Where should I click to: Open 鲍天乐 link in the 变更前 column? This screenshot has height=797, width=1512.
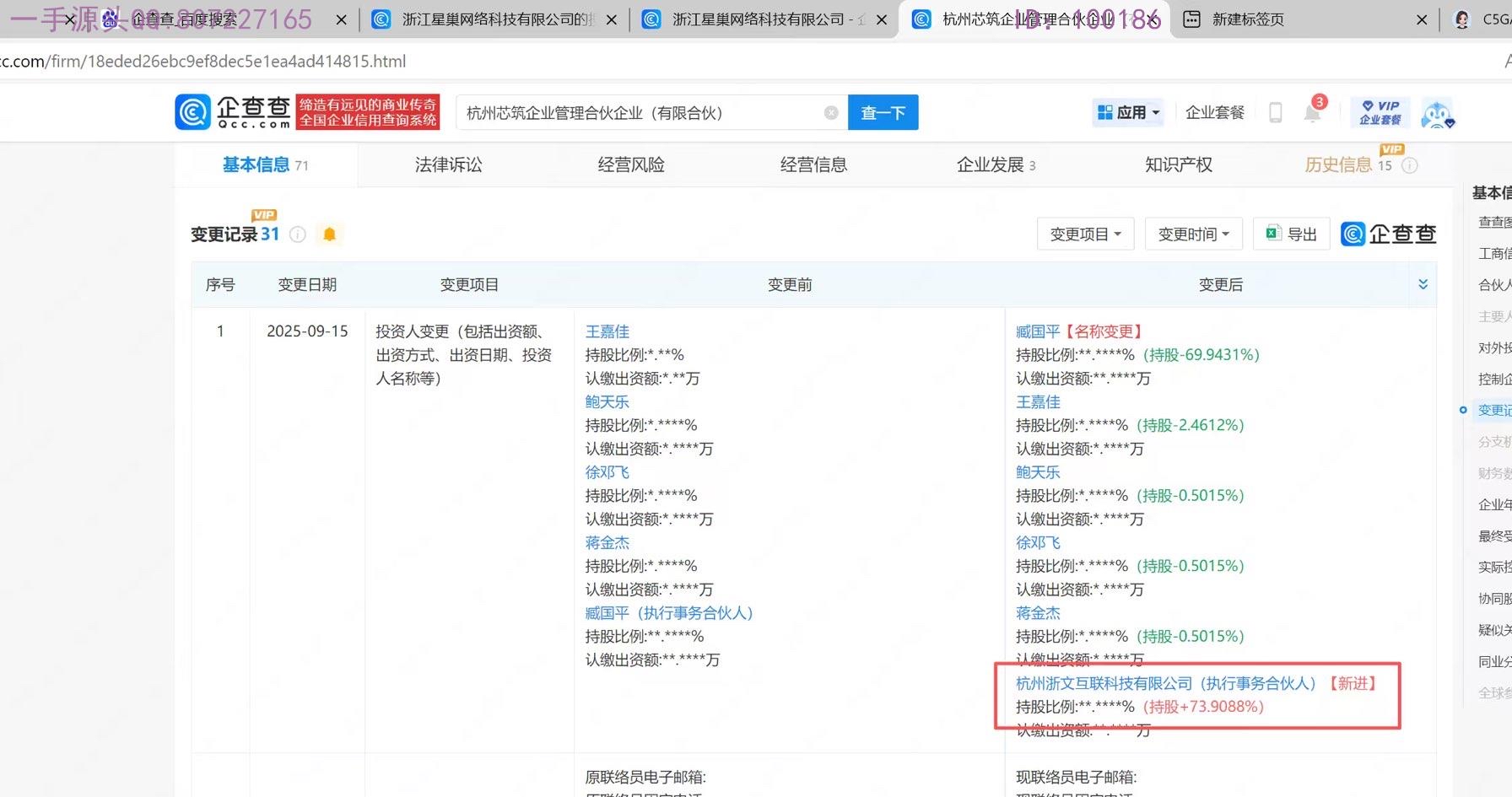coord(607,401)
